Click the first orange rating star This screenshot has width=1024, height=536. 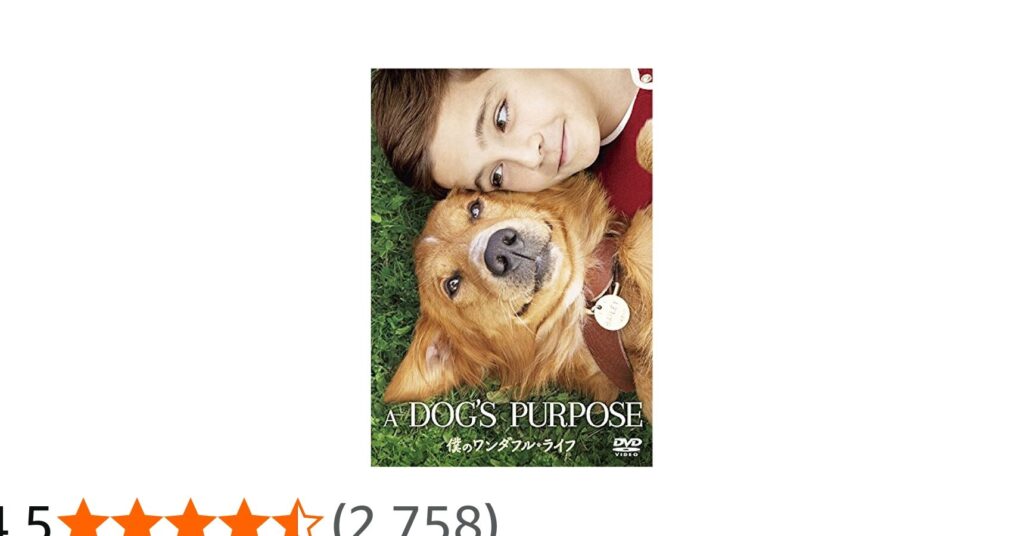click(x=83, y=520)
